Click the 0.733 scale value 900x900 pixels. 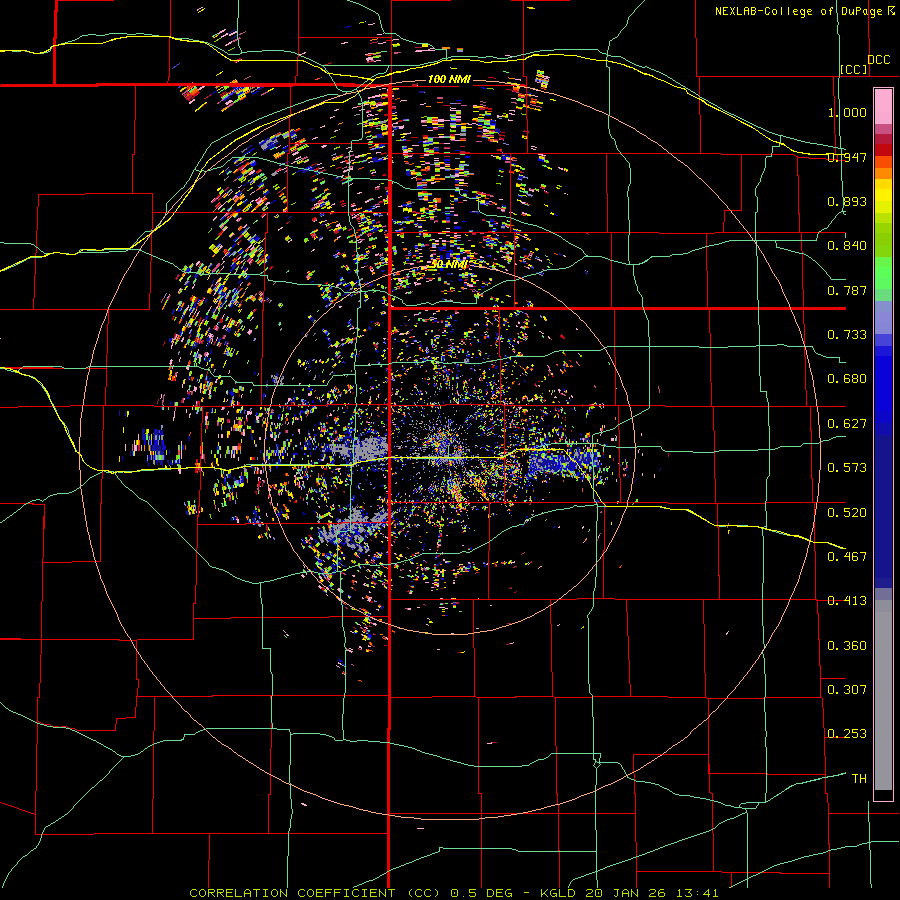click(x=847, y=335)
